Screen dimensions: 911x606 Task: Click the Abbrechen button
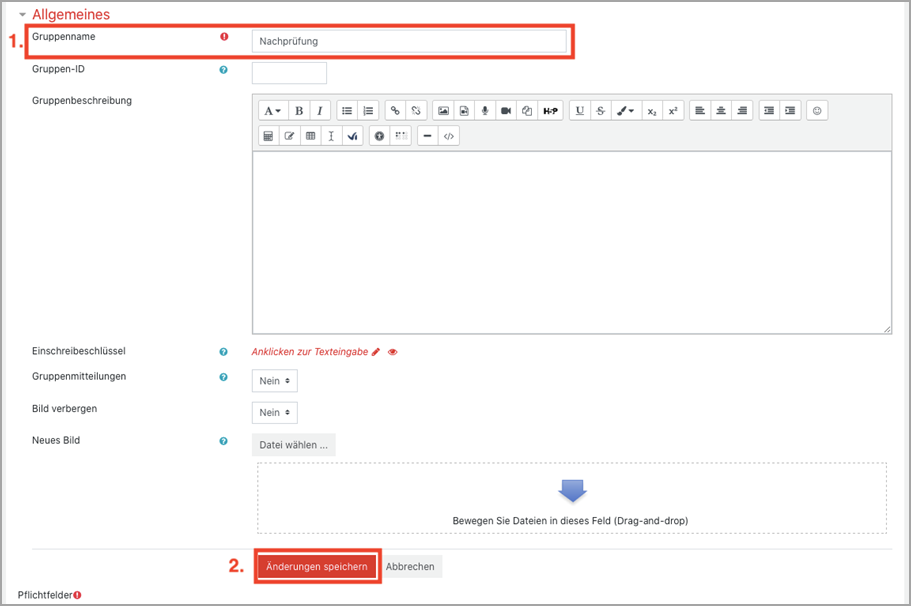pyautogui.click(x=410, y=567)
